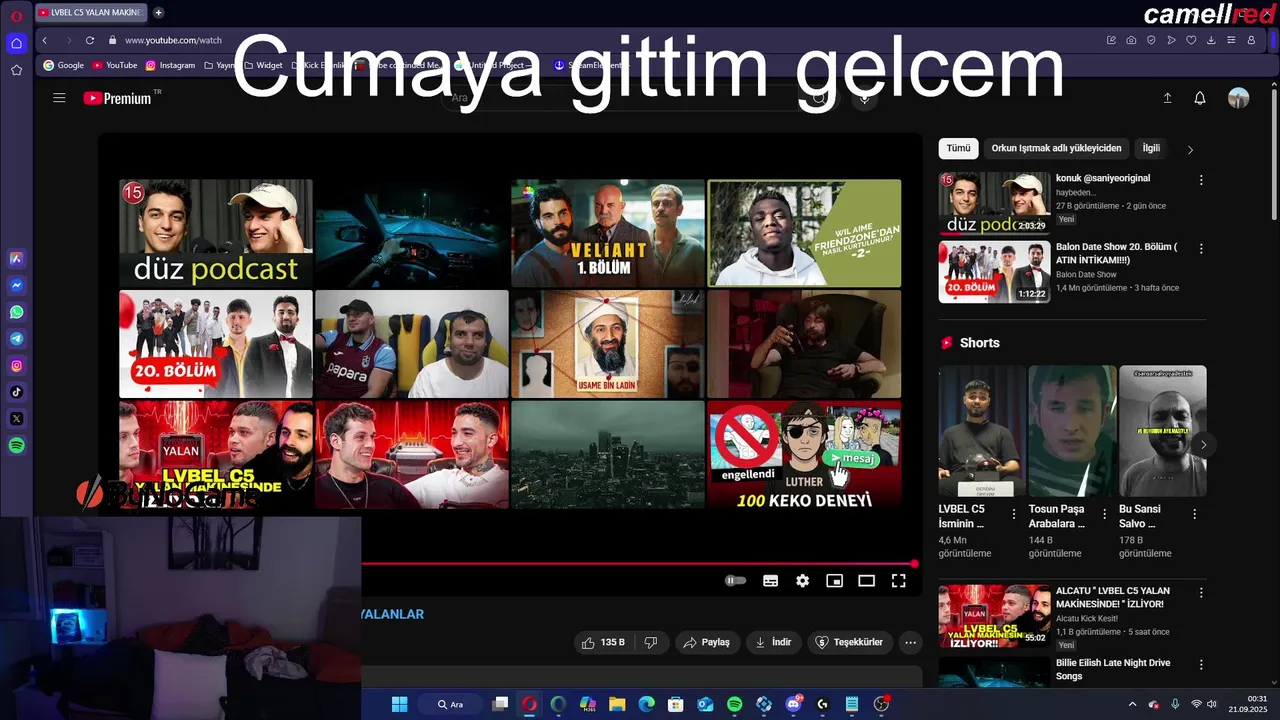Image resolution: width=1280 pixels, height=720 pixels.
Task: Show hidden system tray icons
Action: [1132, 704]
